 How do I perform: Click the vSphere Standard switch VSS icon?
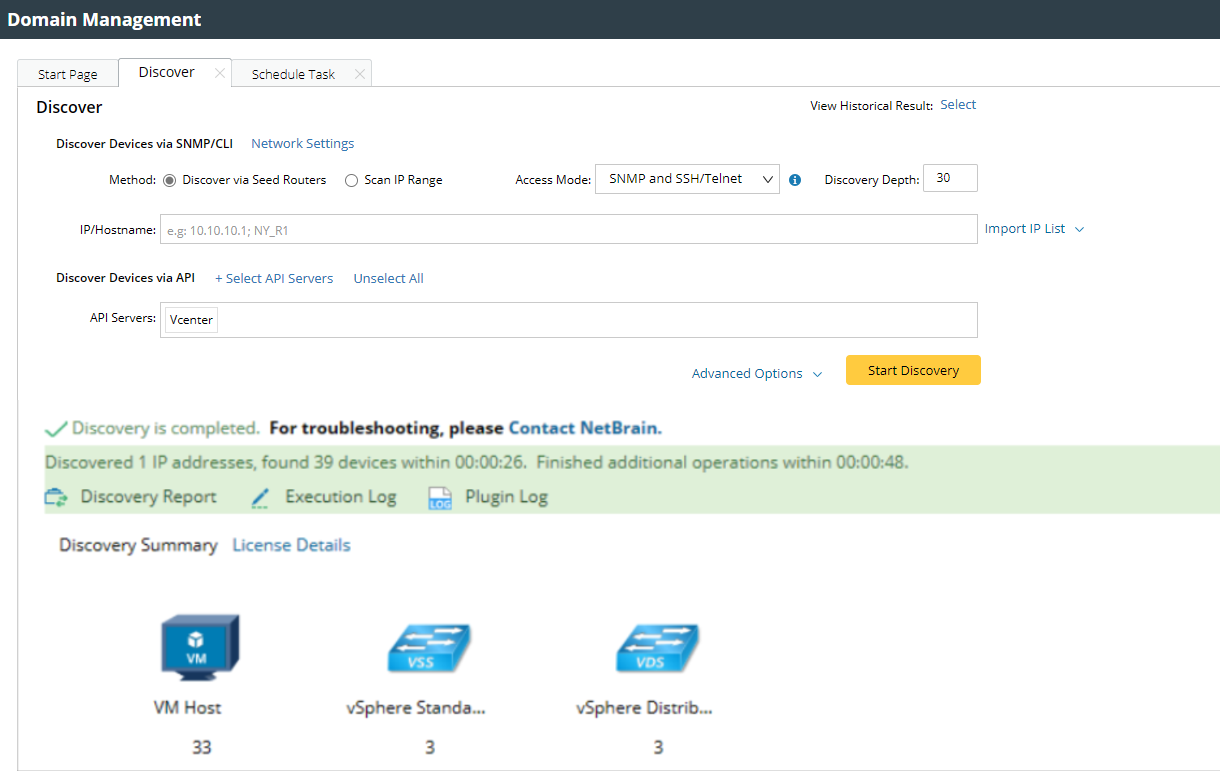429,650
